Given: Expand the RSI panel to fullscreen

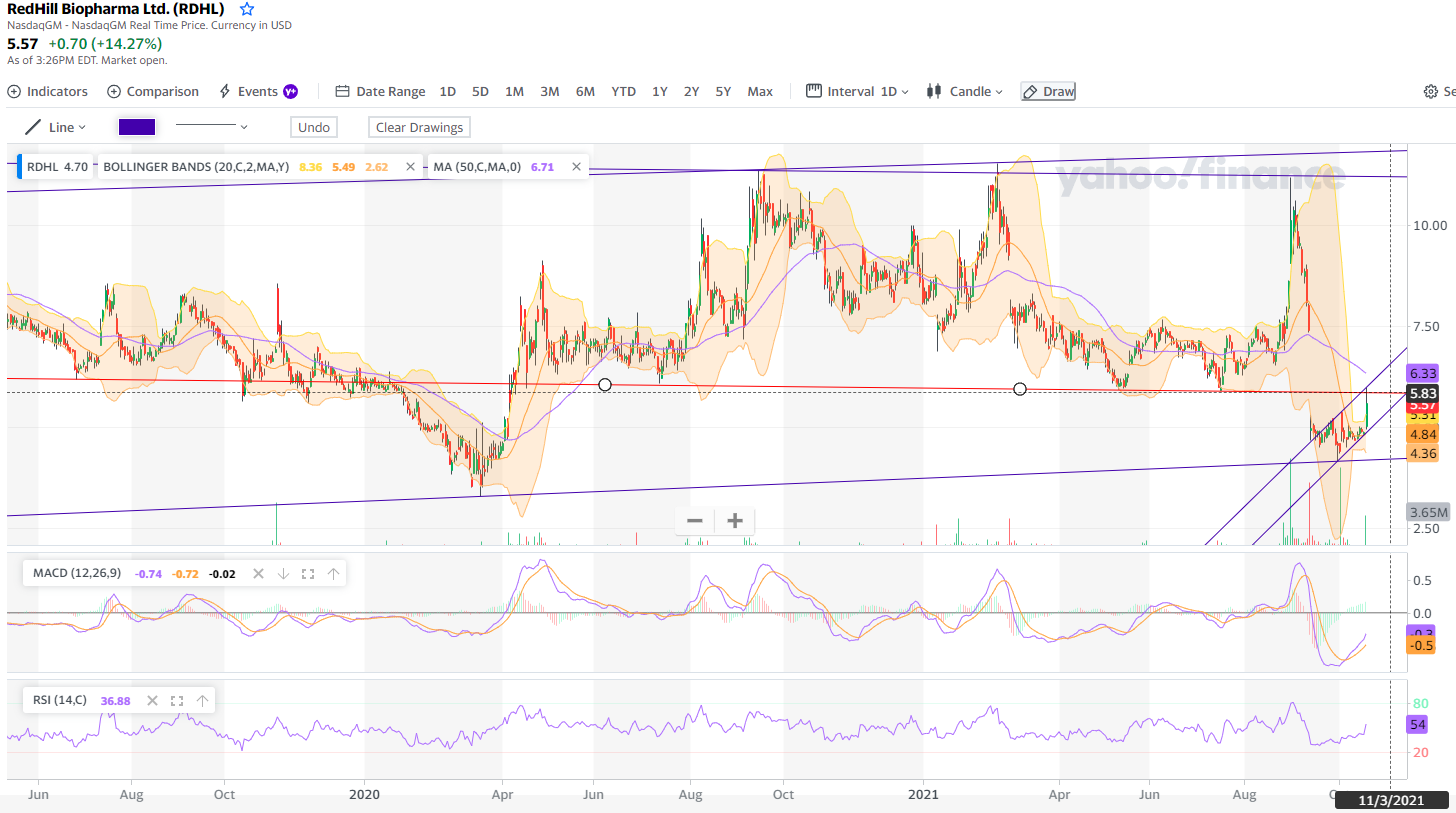Looking at the screenshot, I should [x=177, y=701].
